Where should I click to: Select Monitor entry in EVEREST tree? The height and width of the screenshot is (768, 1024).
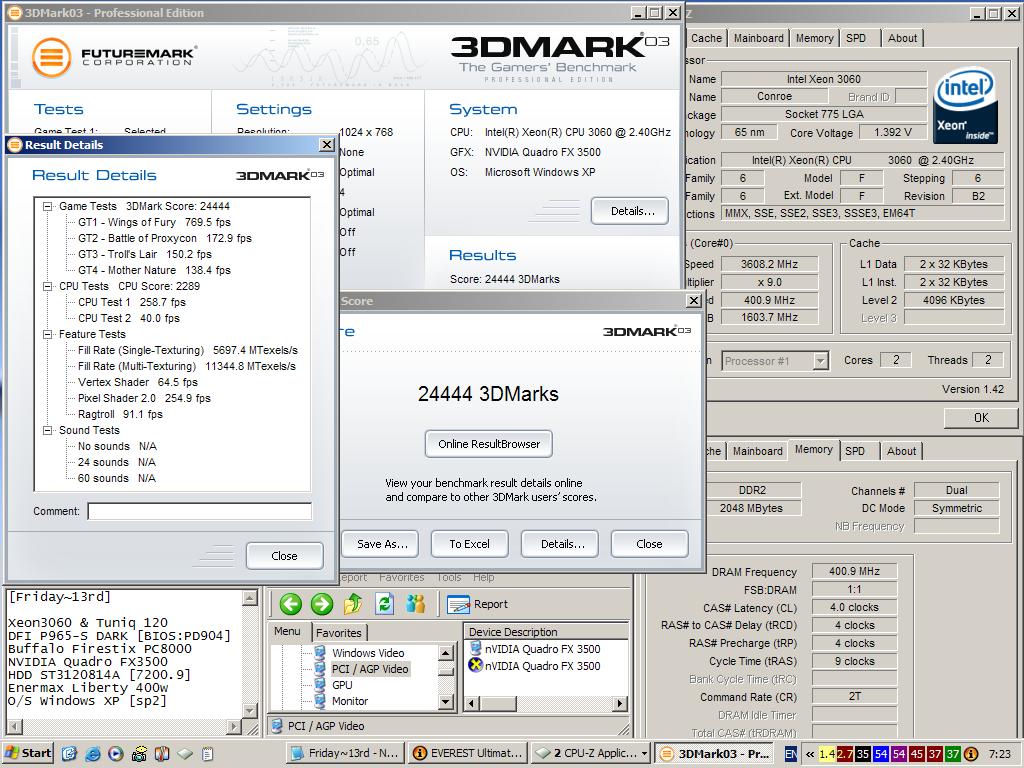350,701
